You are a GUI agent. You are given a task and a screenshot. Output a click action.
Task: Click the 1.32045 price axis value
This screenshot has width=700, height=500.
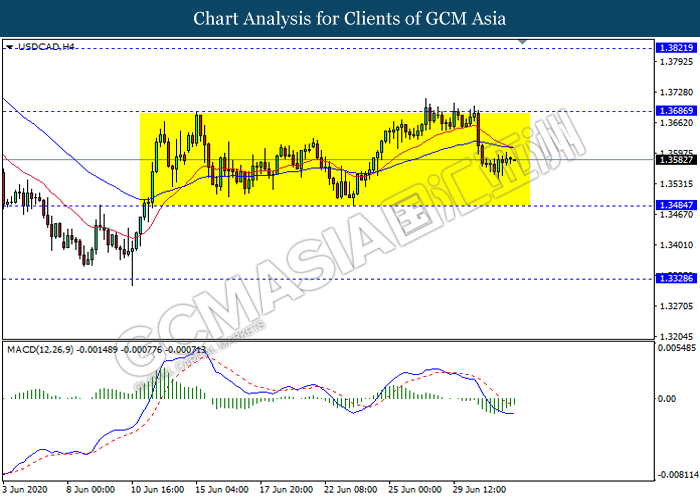[x=676, y=337]
